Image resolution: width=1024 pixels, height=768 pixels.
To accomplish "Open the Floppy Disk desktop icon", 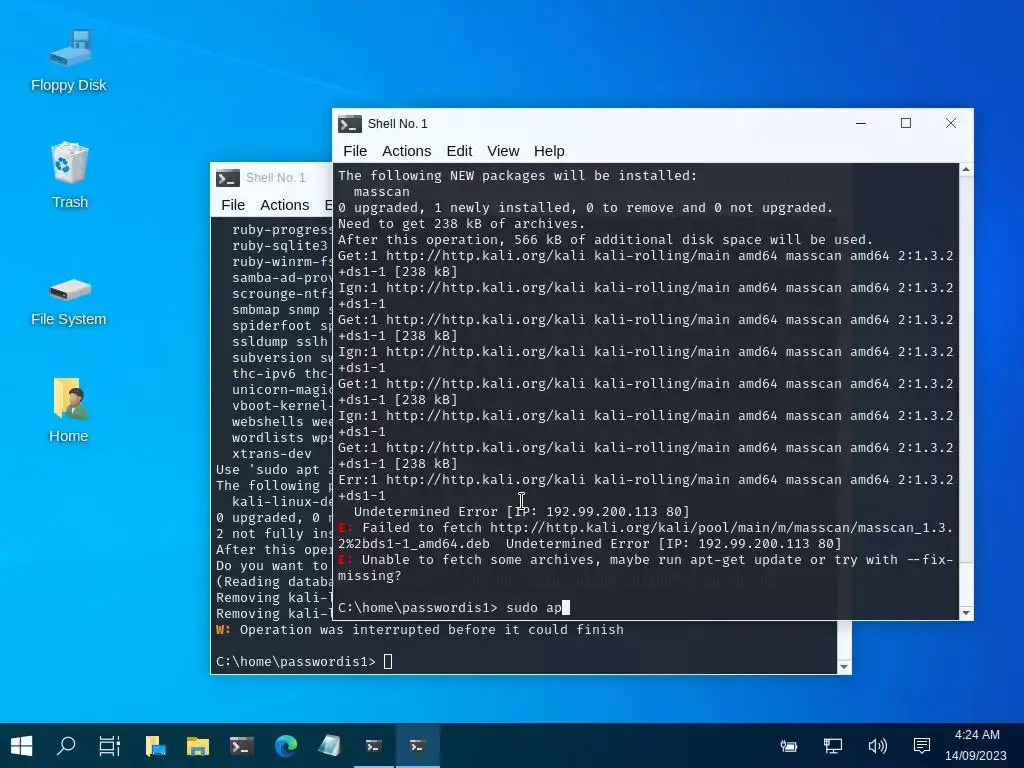I will 69,60.
